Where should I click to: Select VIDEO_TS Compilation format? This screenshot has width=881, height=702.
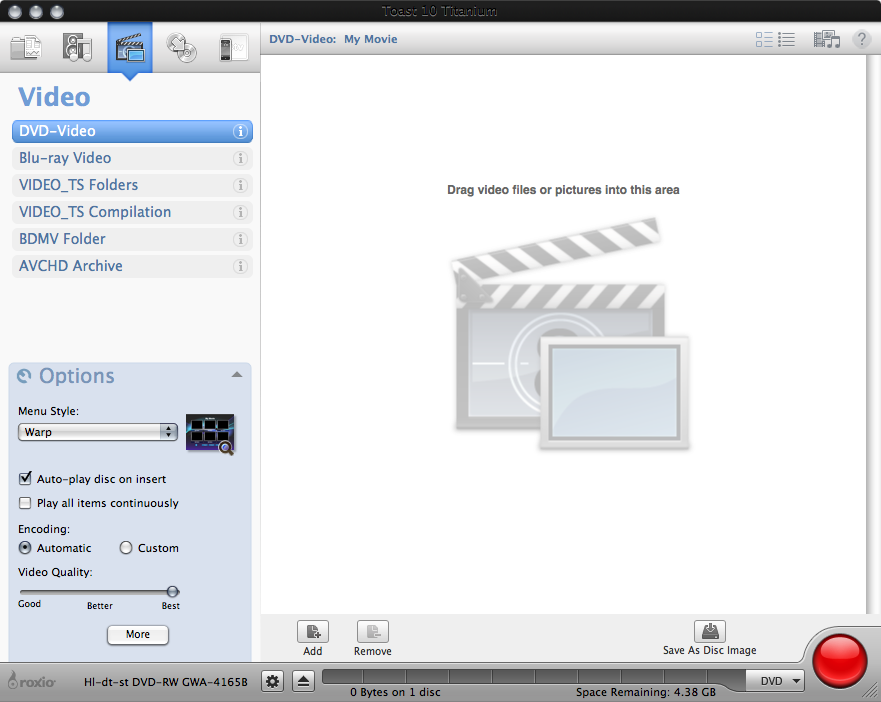[132, 212]
